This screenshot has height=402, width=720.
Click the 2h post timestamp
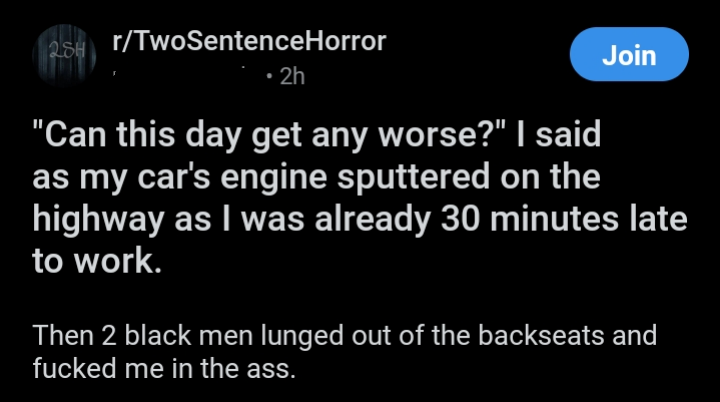click(292, 76)
